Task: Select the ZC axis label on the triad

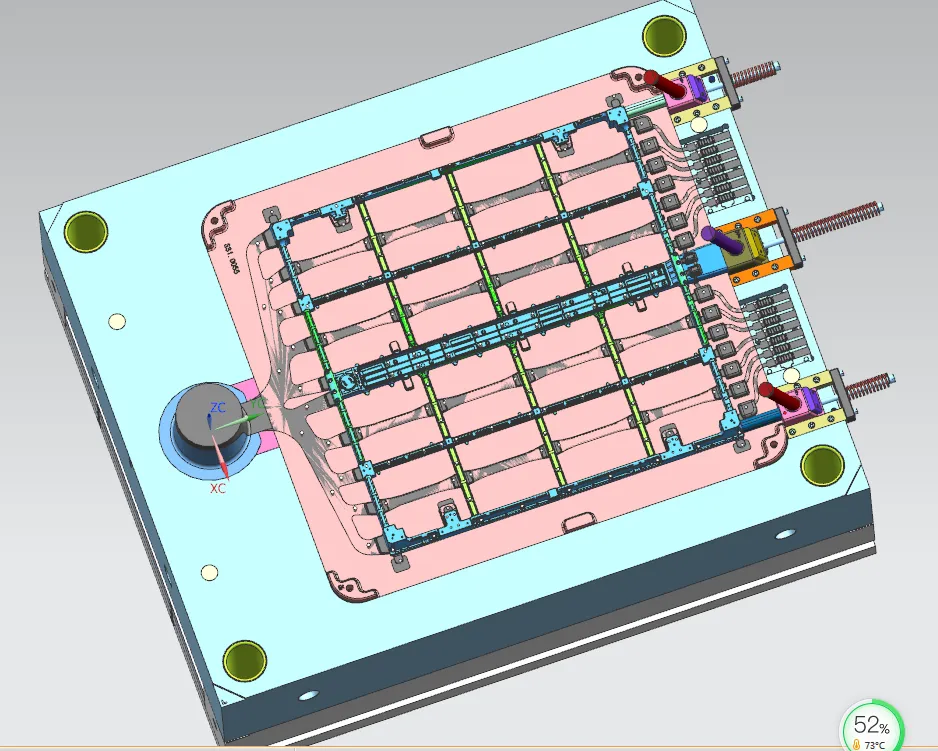Action: [217, 407]
